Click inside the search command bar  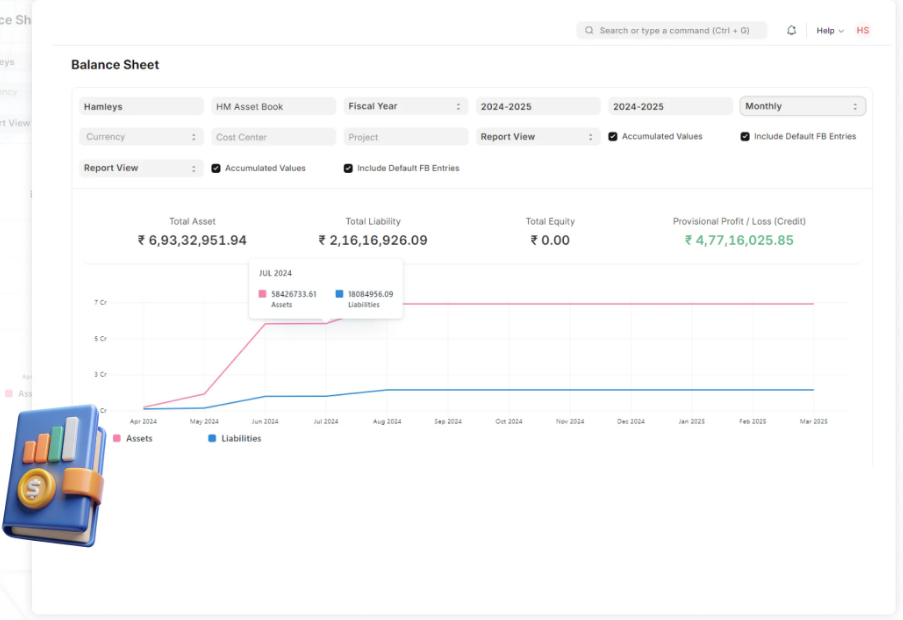coord(670,30)
